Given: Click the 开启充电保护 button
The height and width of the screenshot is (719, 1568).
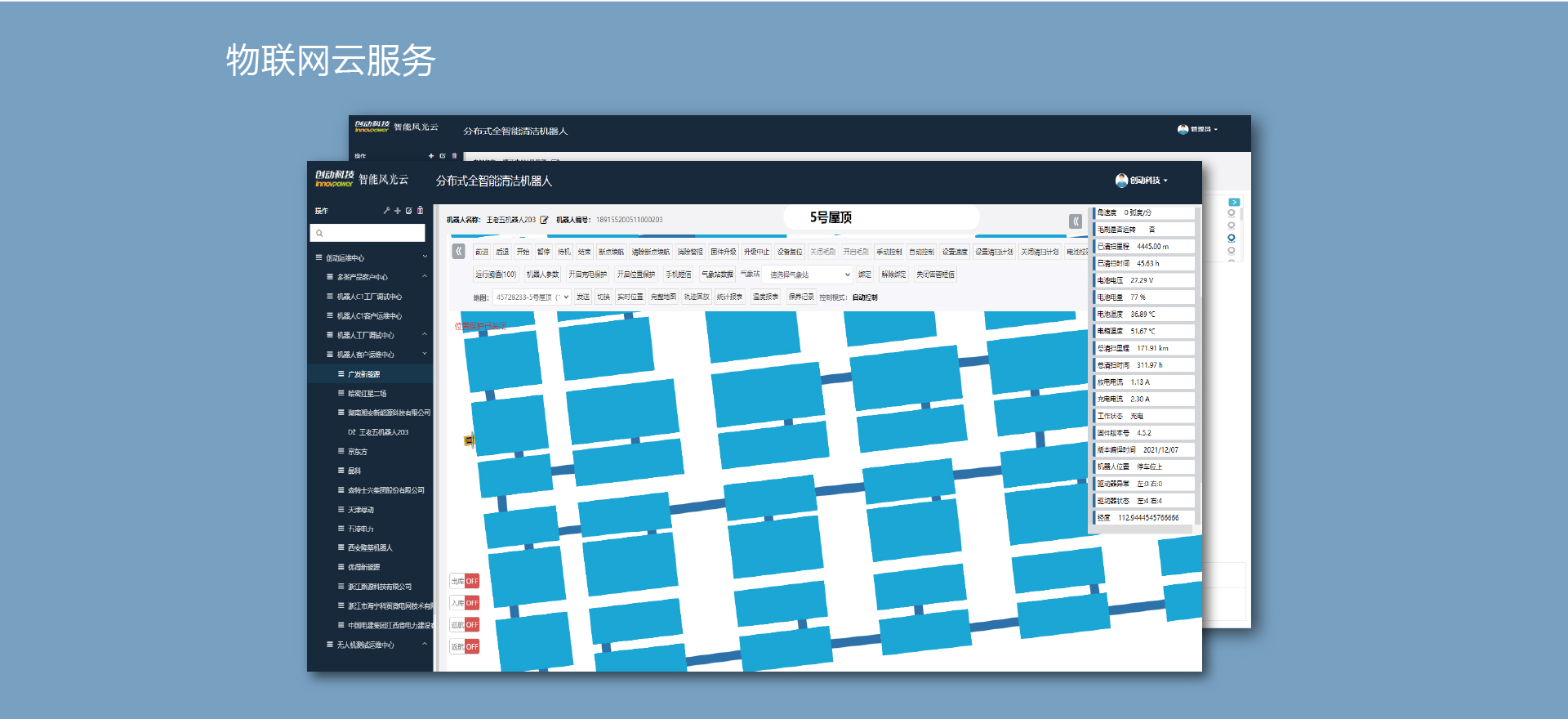Looking at the screenshot, I should (x=588, y=275).
